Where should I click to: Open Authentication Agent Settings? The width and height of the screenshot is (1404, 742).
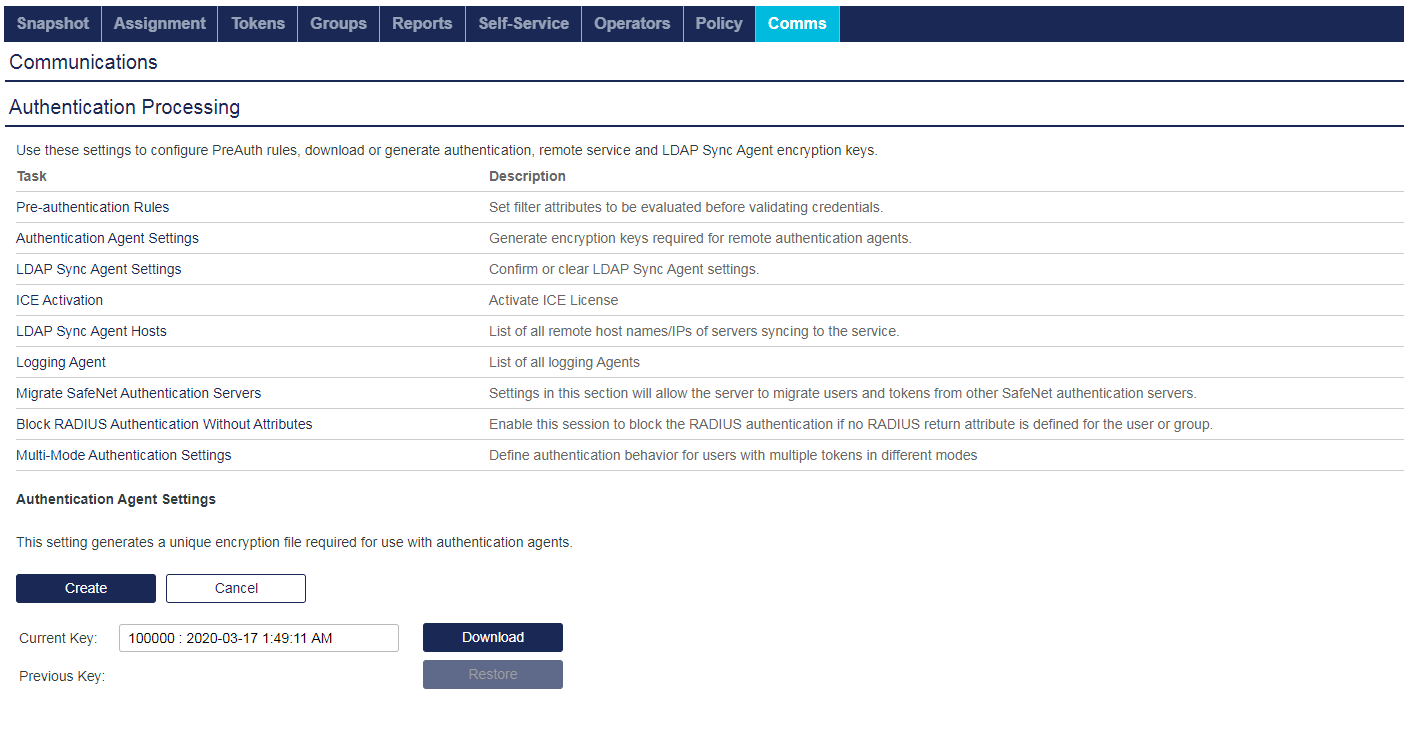[107, 238]
